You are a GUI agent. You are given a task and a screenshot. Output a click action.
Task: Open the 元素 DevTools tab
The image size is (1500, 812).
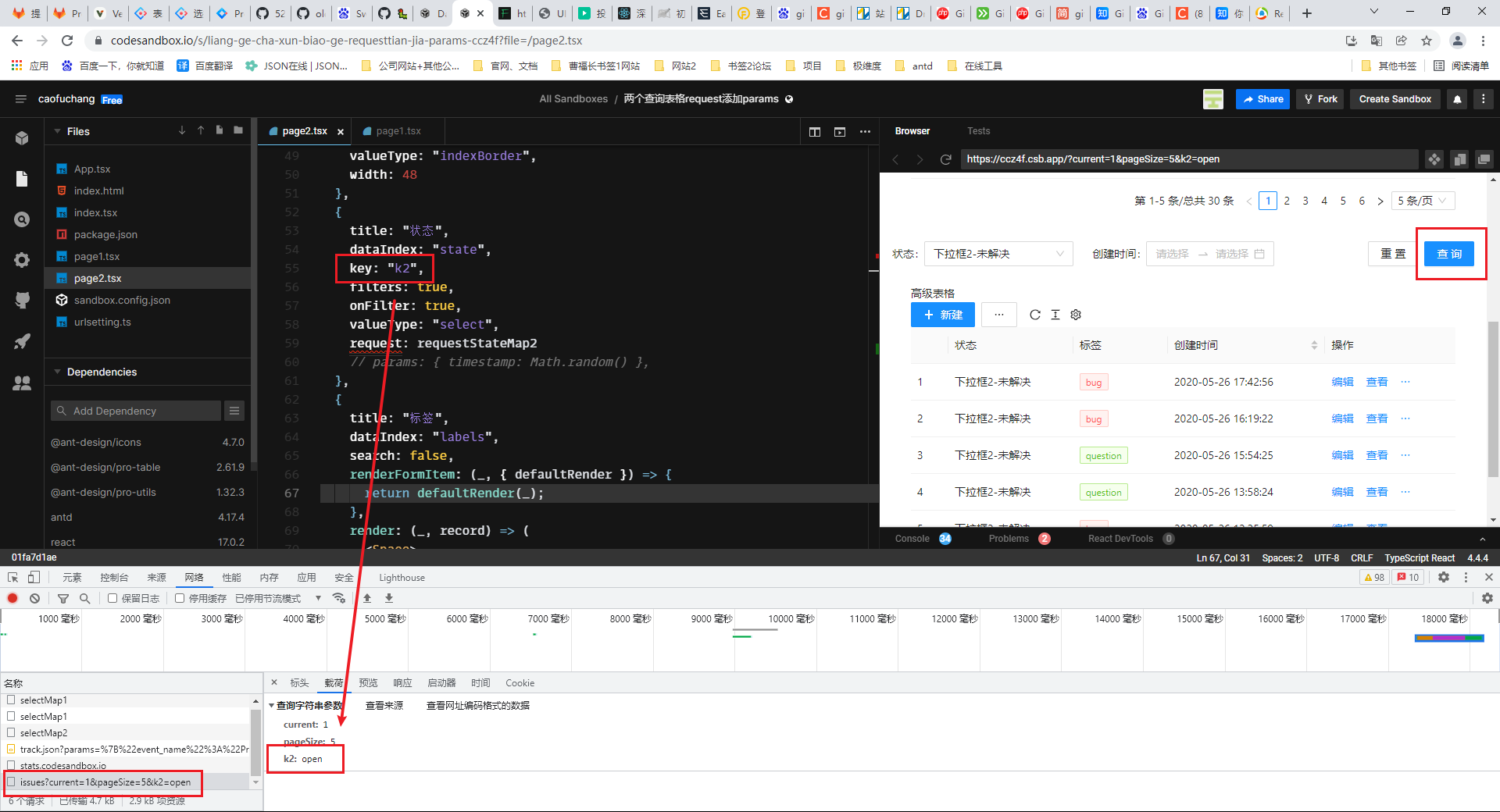tap(72, 577)
